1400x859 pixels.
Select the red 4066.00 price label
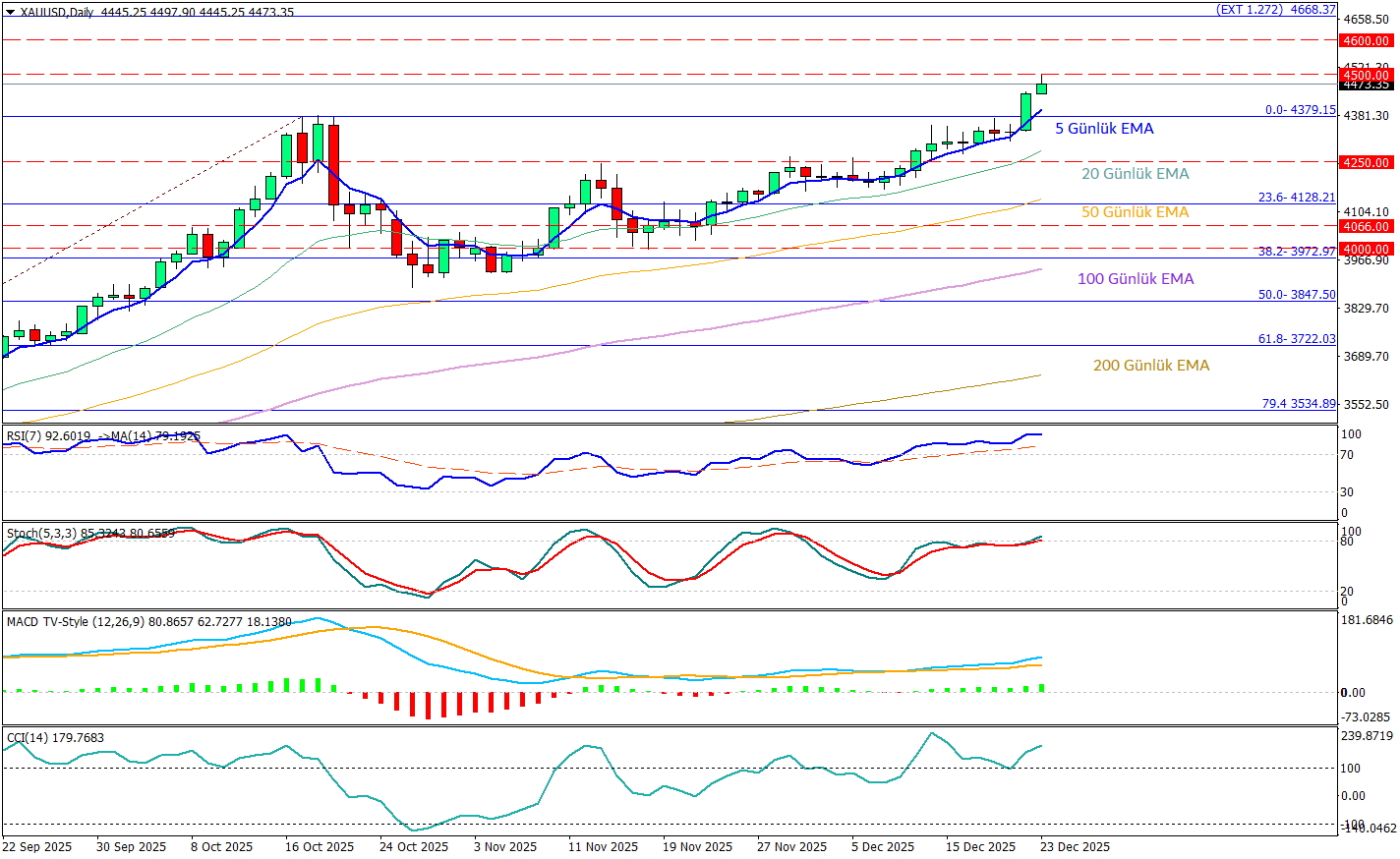tap(1366, 226)
